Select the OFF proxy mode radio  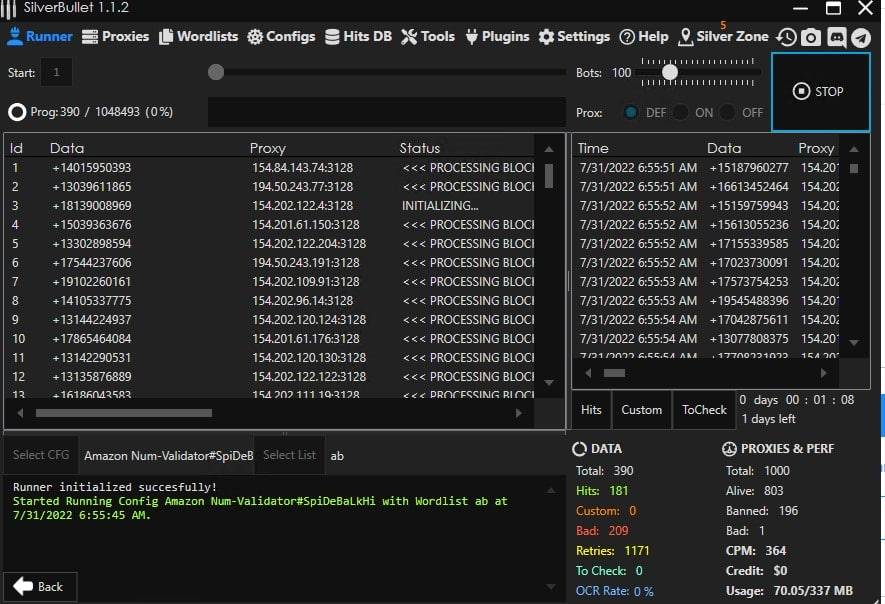[x=728, y=112]
